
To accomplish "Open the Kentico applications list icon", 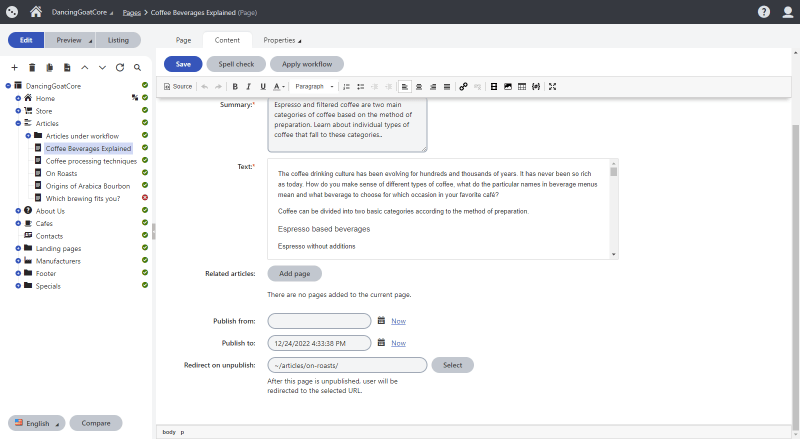I will point(12,12).
